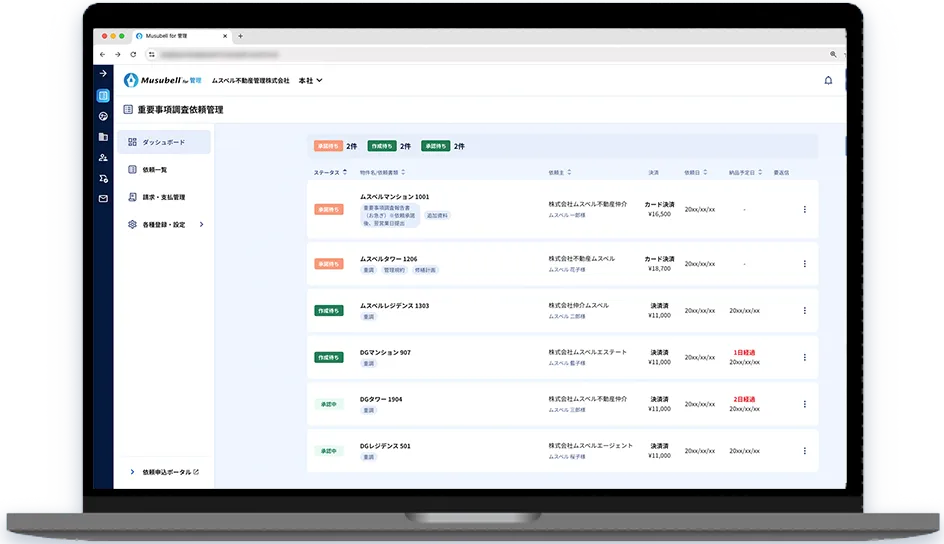Open the 依頼申込ポータル link
944x544 pixels.
(170, 472)
